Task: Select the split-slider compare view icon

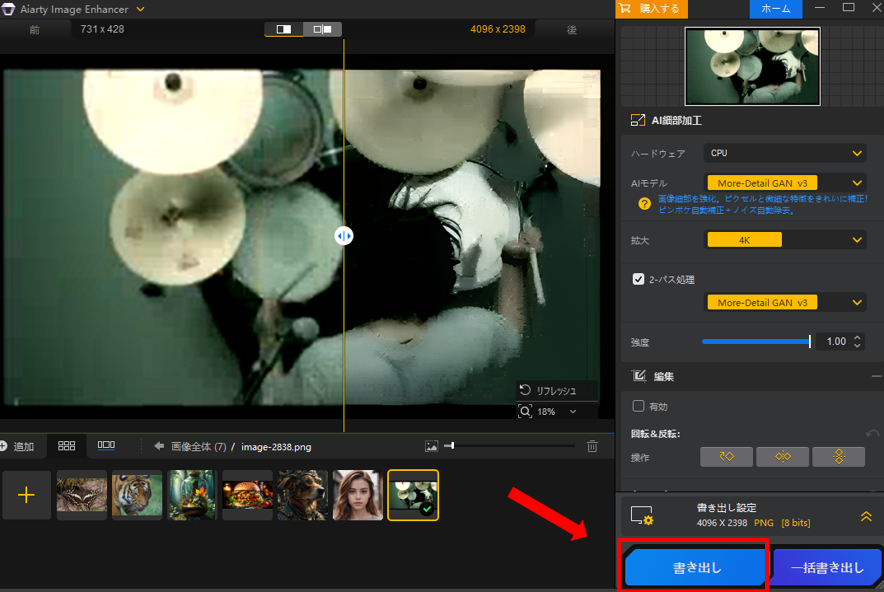Action: (x=284, y=29)
